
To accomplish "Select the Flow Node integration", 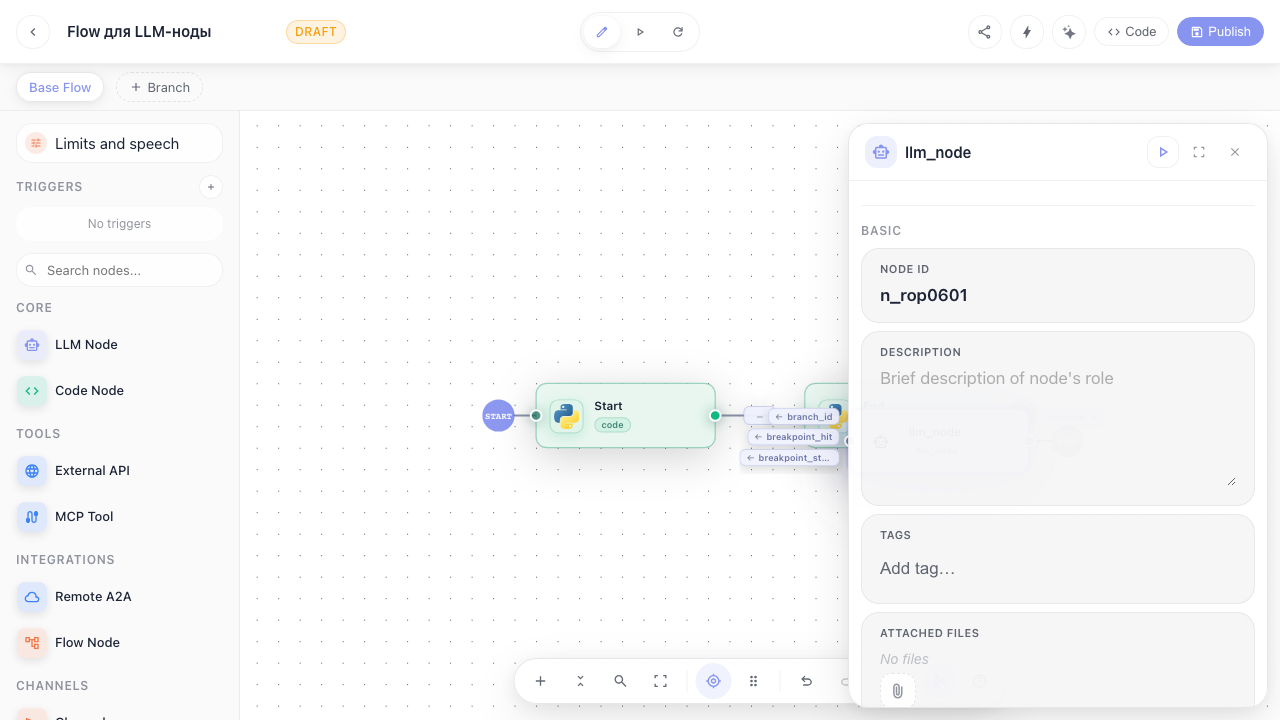I will coord(119,642).
